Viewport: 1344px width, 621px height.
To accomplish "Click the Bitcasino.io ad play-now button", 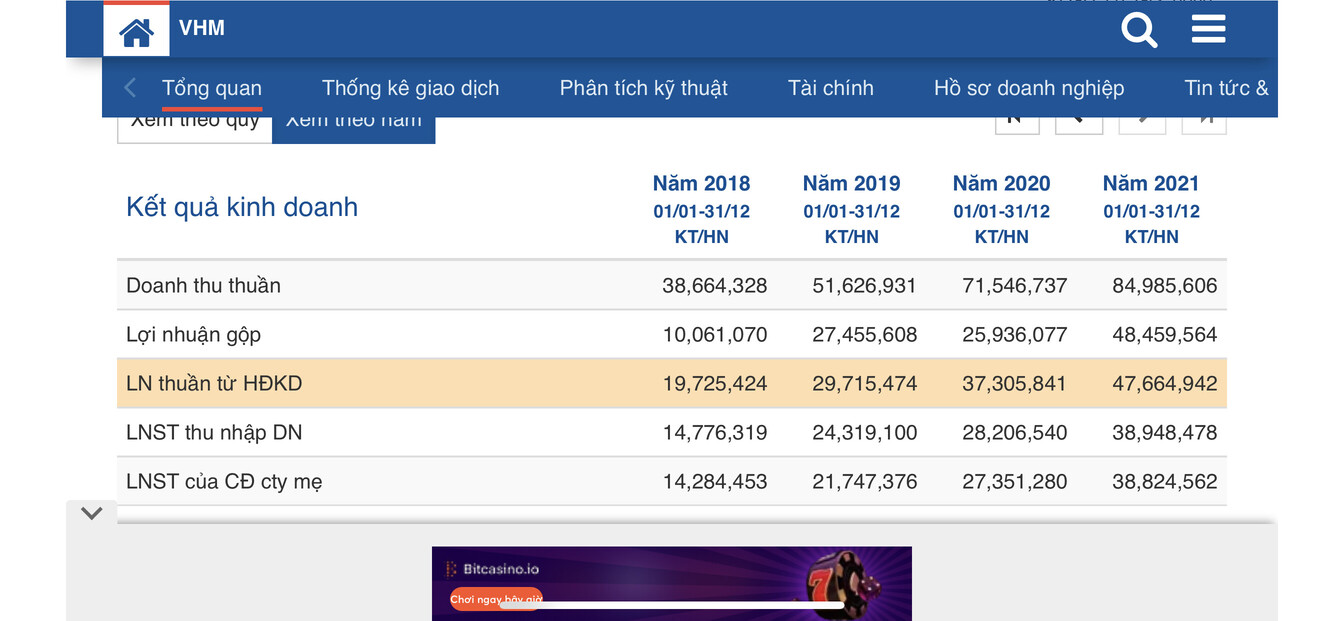I will (496, 600).
